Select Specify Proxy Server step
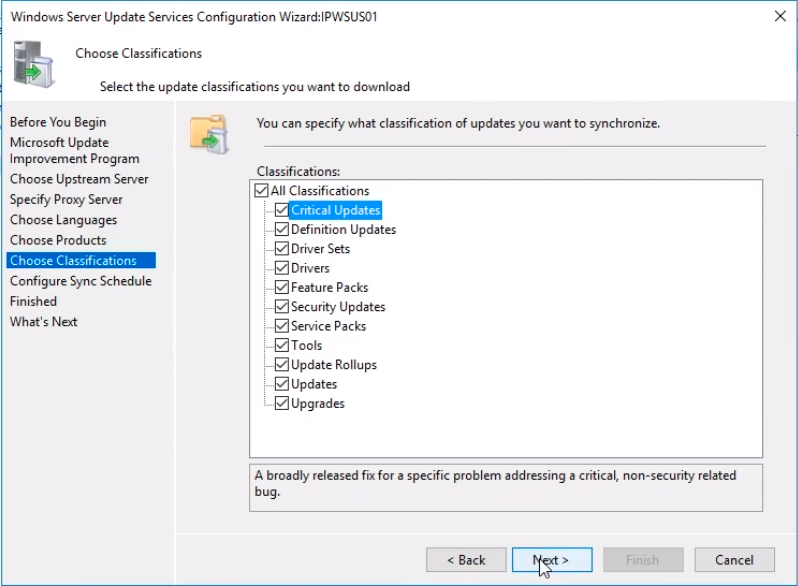 point(66,200)
